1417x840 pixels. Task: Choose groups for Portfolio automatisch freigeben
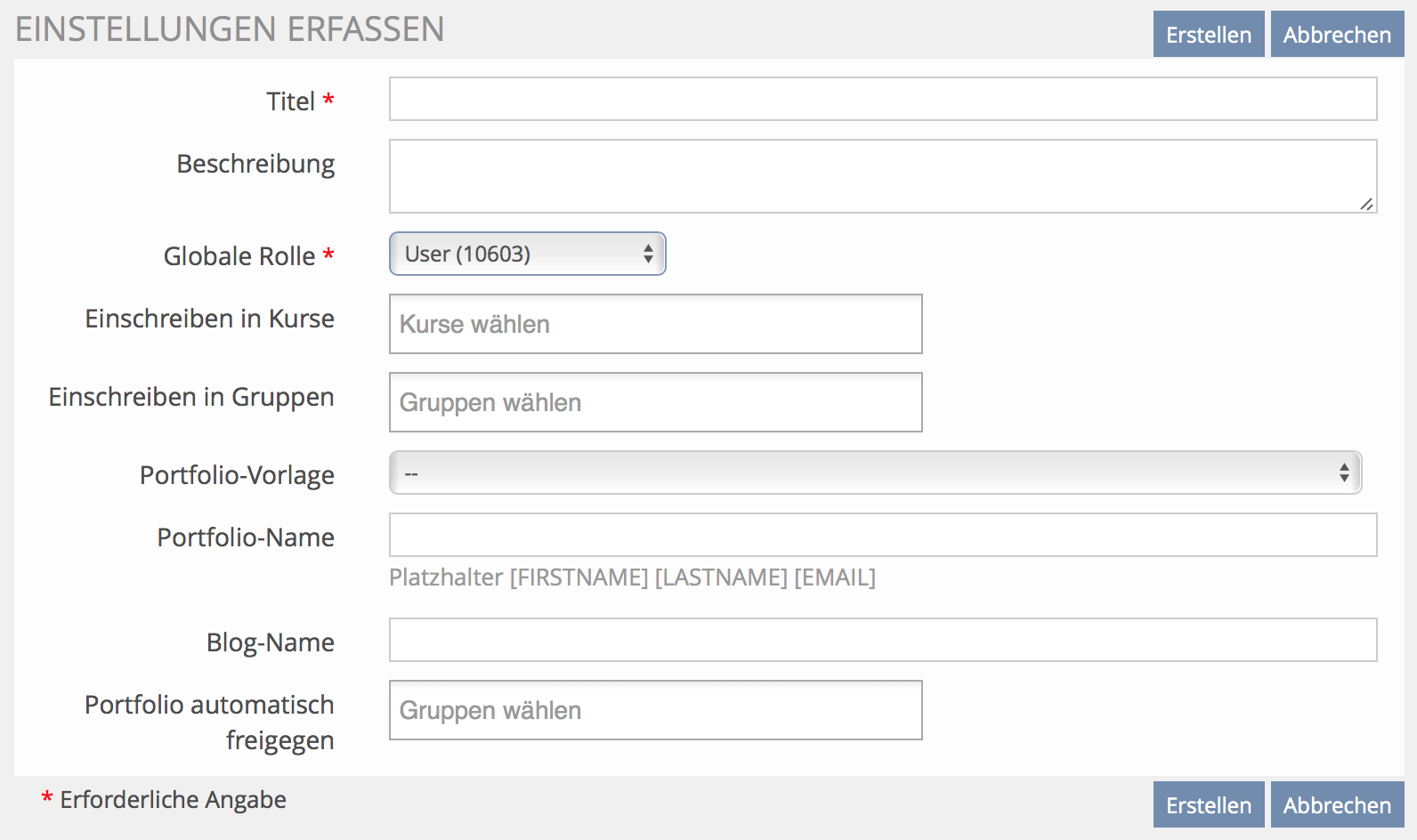pyautogui.click(x=655, y=710)
